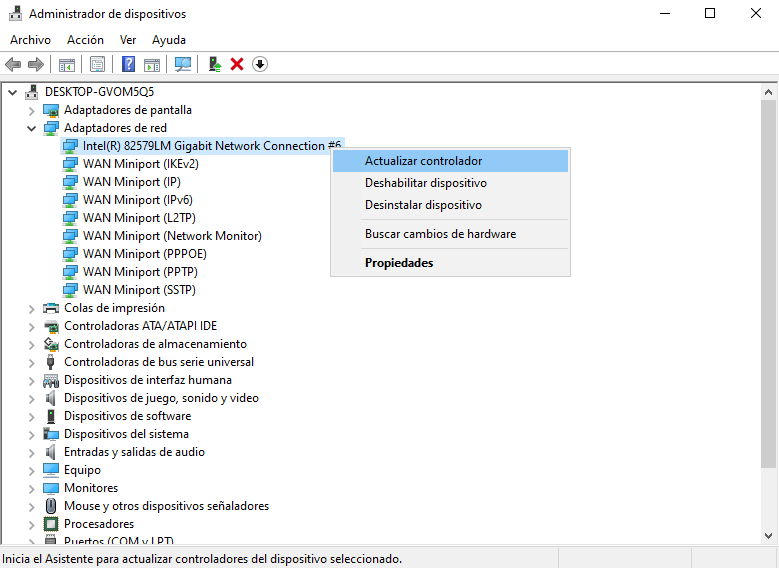Click the Intel 82579LM adapter icon
The image size is (779, 568).
tap(70, 146)
